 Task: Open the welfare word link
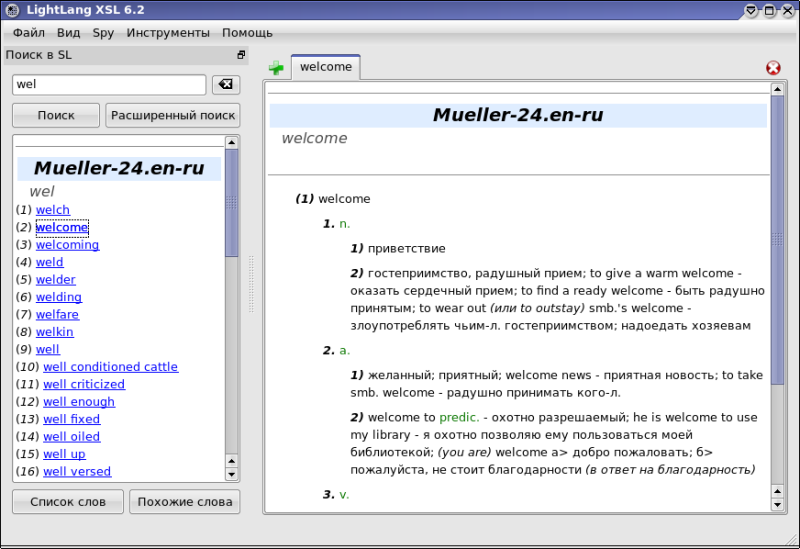pyautogui.click(x=57, y=314)
